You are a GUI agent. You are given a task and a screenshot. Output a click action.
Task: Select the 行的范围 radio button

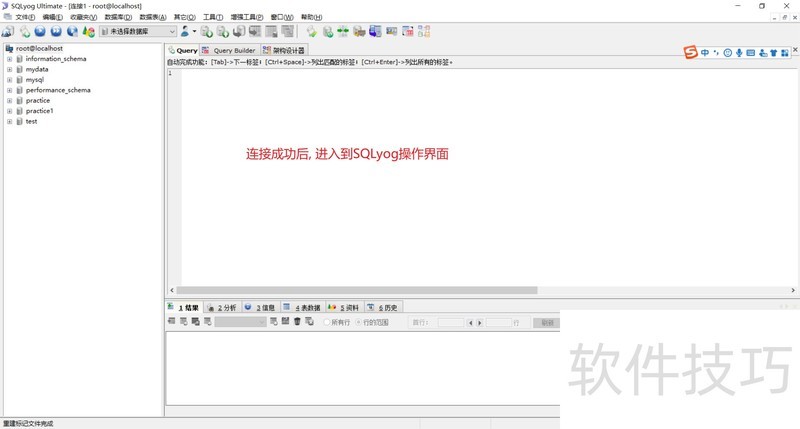(x=359, y=322)
